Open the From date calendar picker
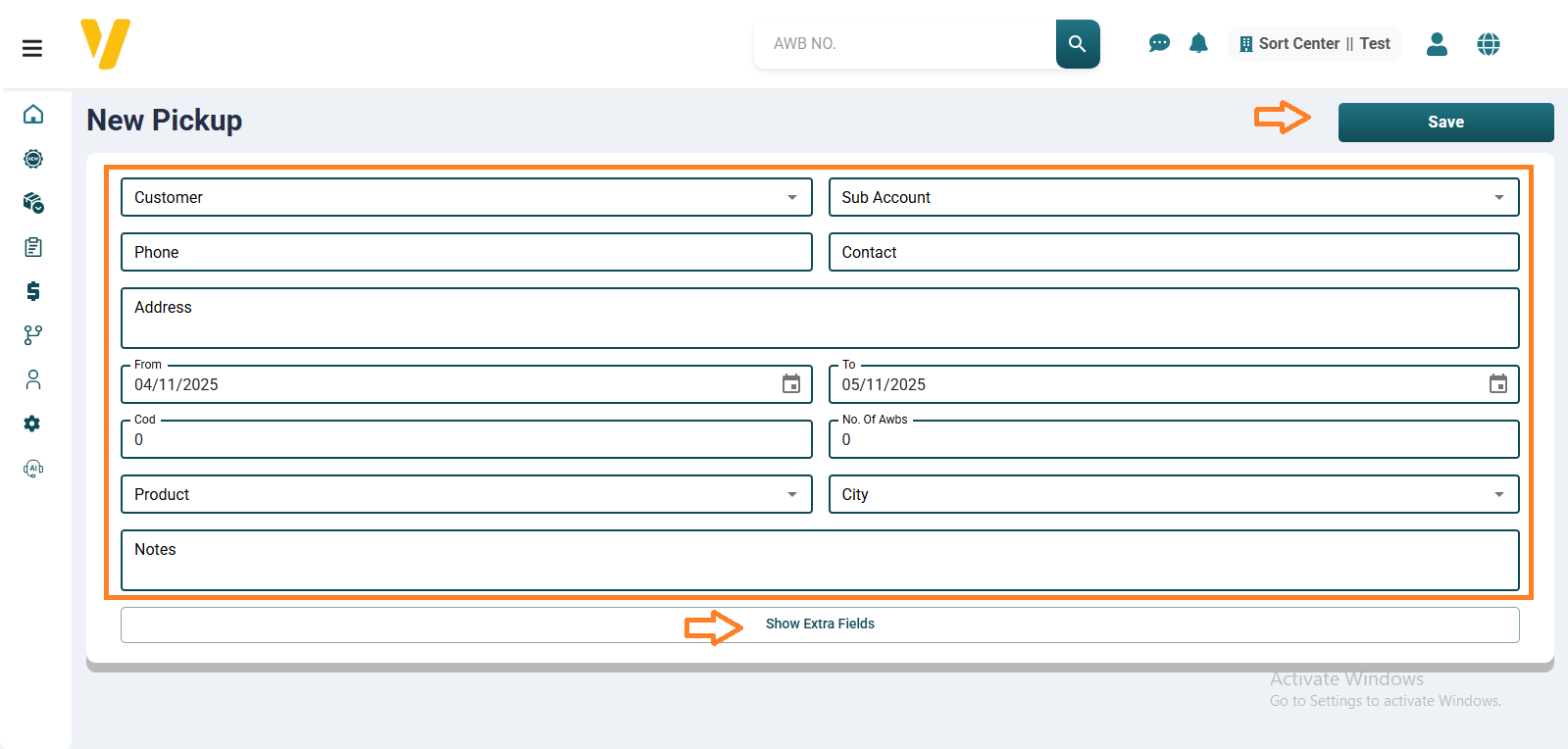This screenshot has height=749, width=1568. pyautogui.click(x=790, y=384)
